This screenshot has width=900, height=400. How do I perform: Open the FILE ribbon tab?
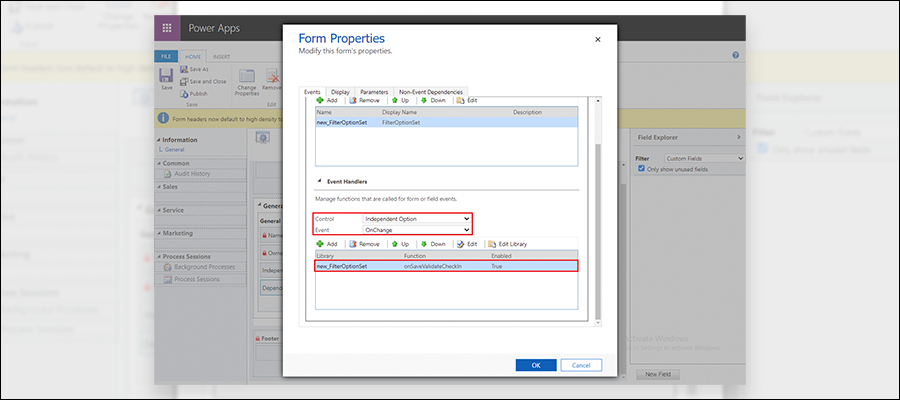pyautogui.click(x=165, y=57)
